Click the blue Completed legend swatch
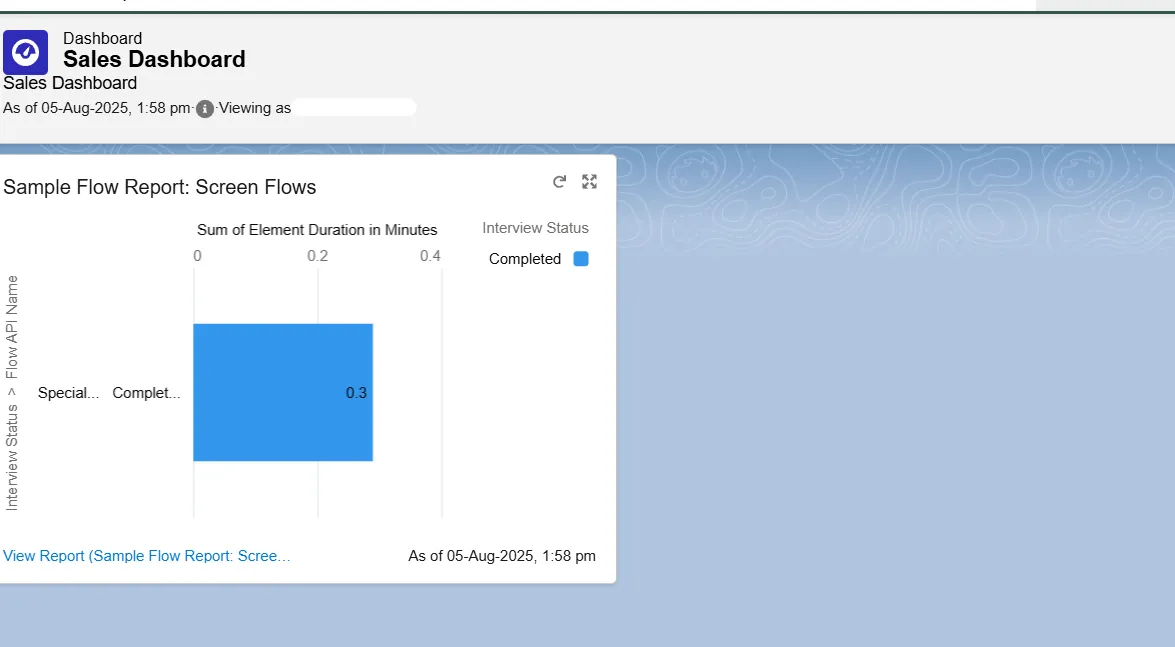 (581, 259)
